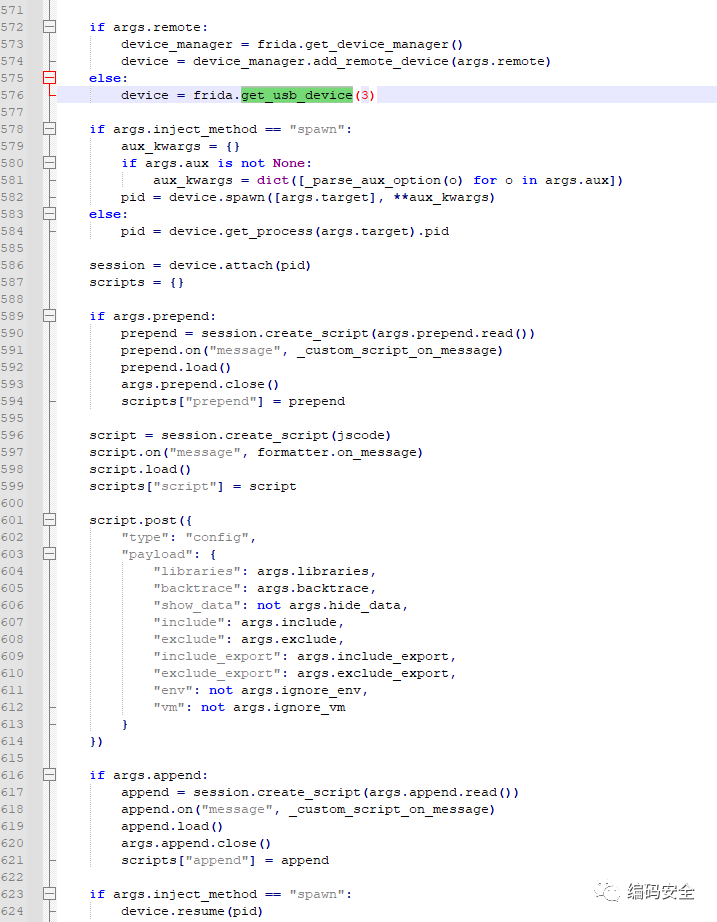Click 'scripts["append"]' on line 621
Viewport: 717px width, 922px height.
click(x=188, y=861)
